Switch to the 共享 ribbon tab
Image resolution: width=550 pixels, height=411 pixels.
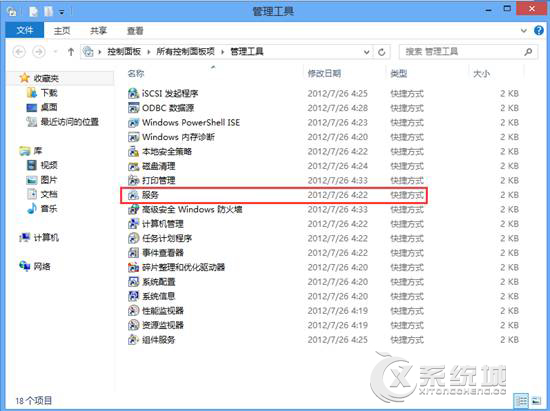coord(98,31)
